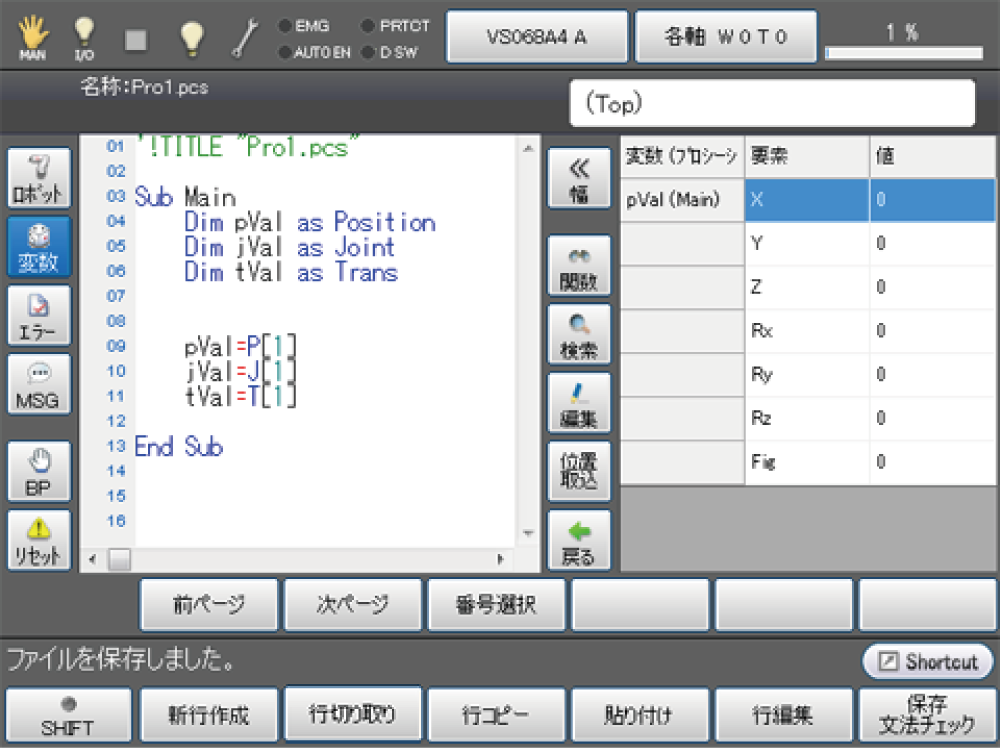The height and width of the screenshot is (748, 1000).
Task: Toggle the SHIFT key button
Action: point(68,716)
